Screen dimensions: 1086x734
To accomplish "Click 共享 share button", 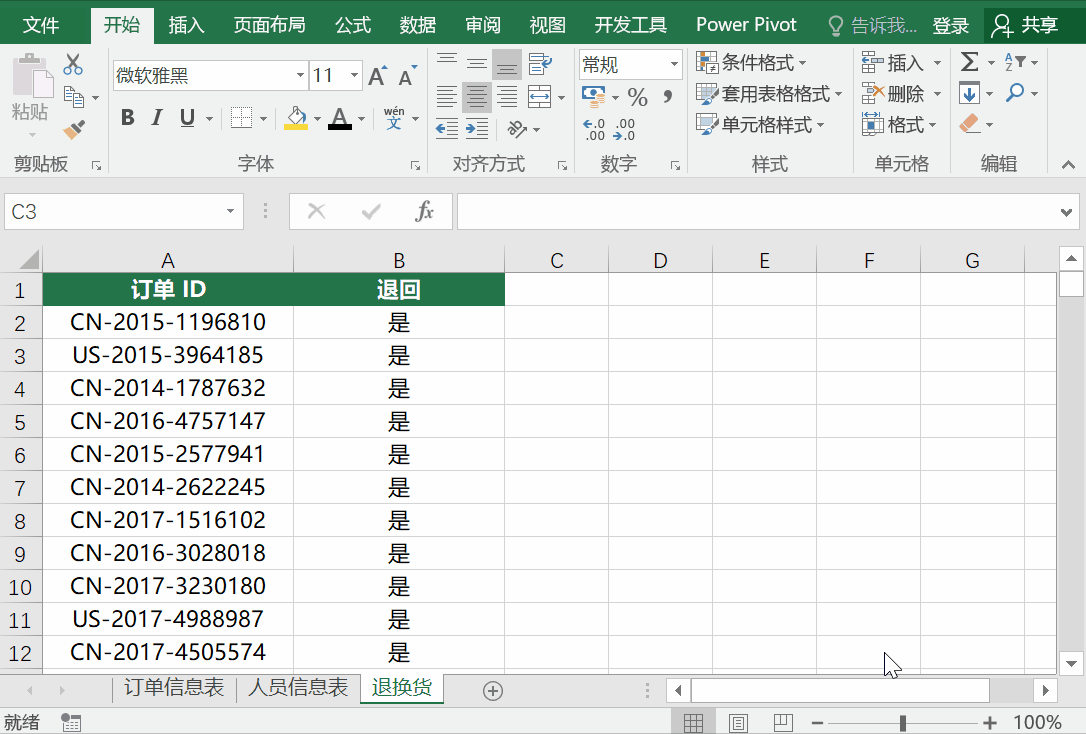I will point(1025,26).
